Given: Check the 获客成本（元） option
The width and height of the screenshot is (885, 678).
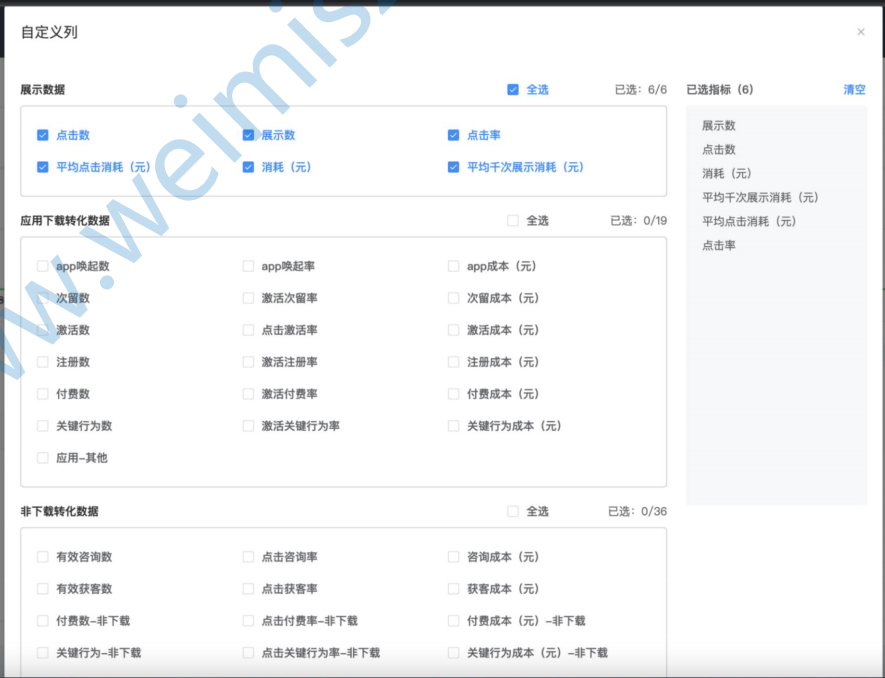Looking at the screenshot, I should pos(454,589).
